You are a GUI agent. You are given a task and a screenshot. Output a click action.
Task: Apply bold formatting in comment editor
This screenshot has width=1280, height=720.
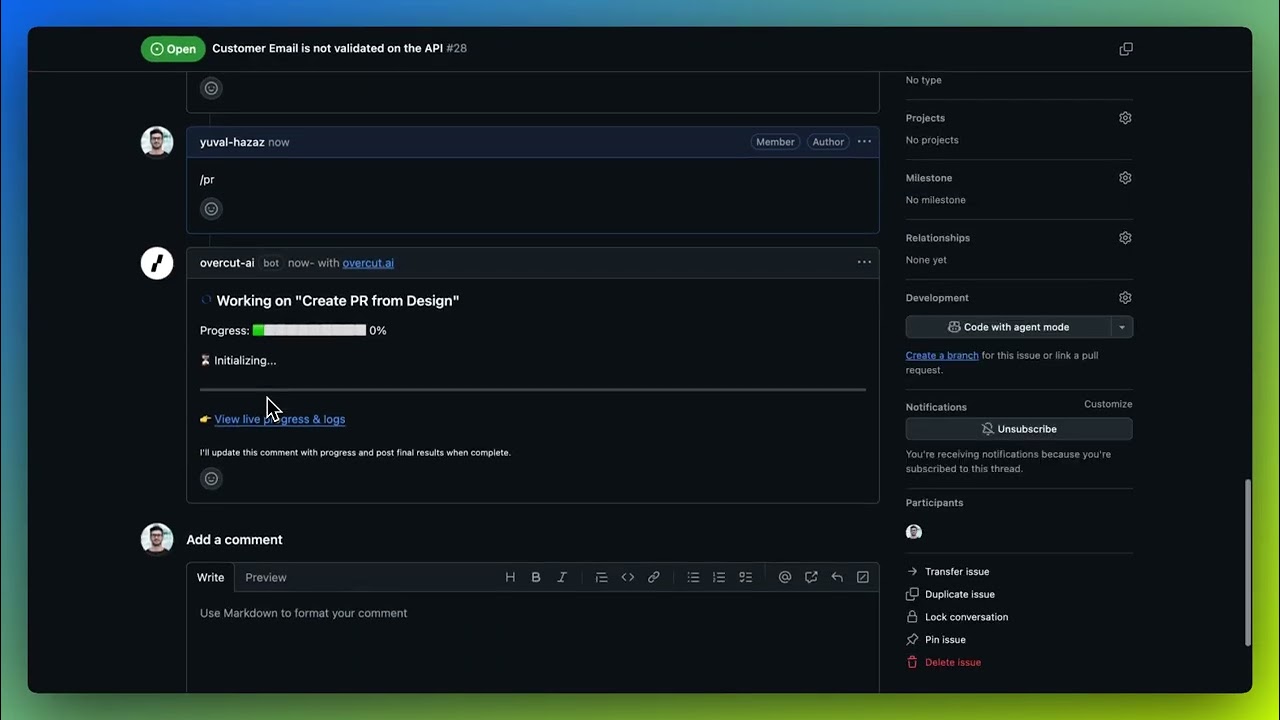pos(536,577)
